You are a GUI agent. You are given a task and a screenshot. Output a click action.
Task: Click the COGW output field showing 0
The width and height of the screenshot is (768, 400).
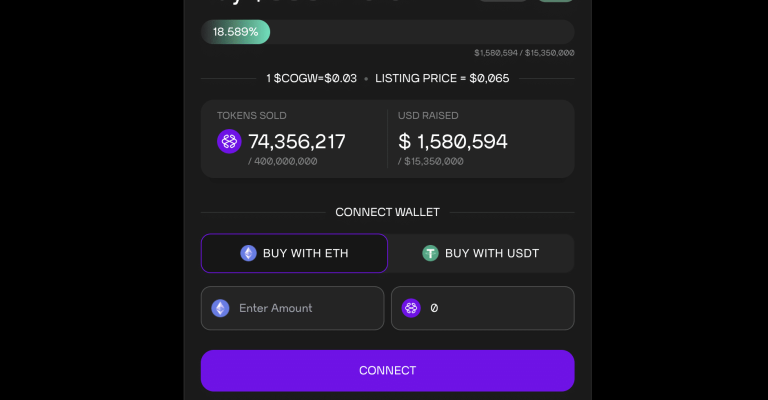482,308
